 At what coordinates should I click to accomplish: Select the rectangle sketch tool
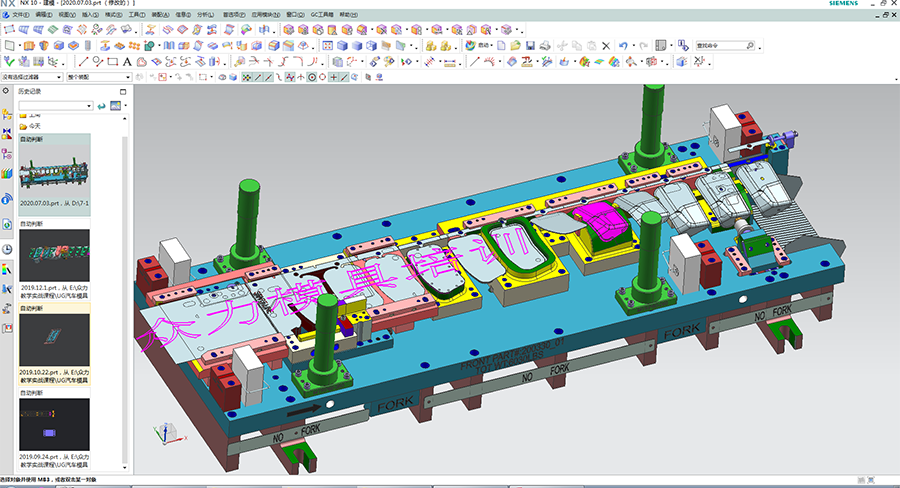(x=112, y=62)
